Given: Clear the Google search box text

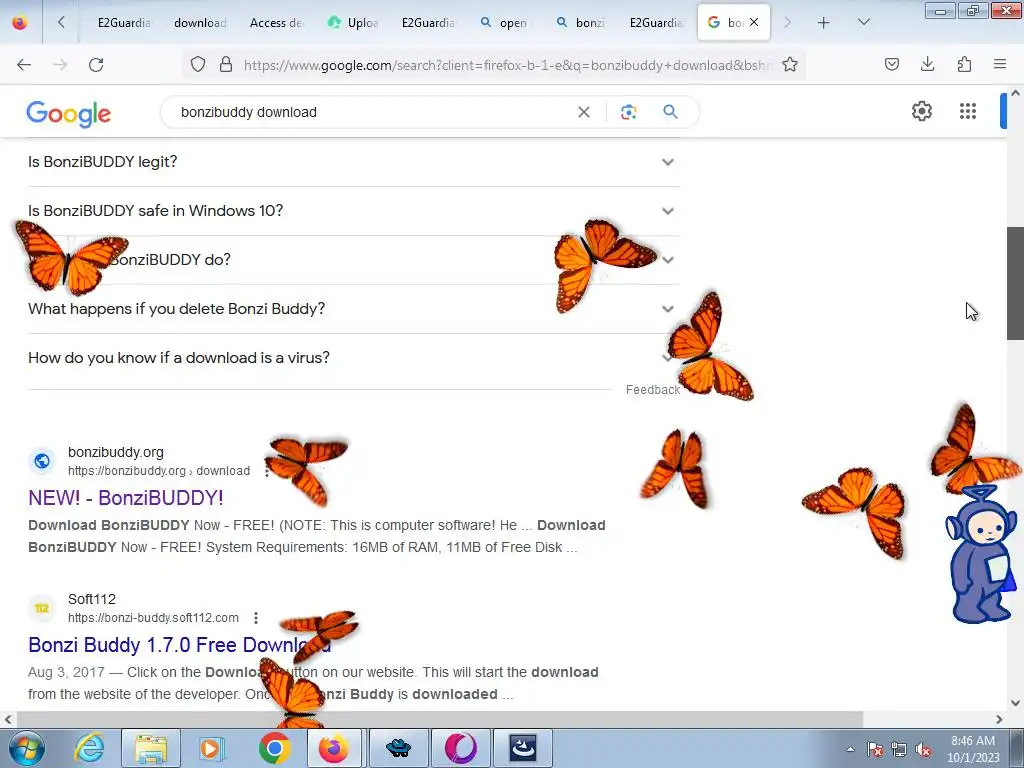Looking at the screenshot, I should [584, 112].
